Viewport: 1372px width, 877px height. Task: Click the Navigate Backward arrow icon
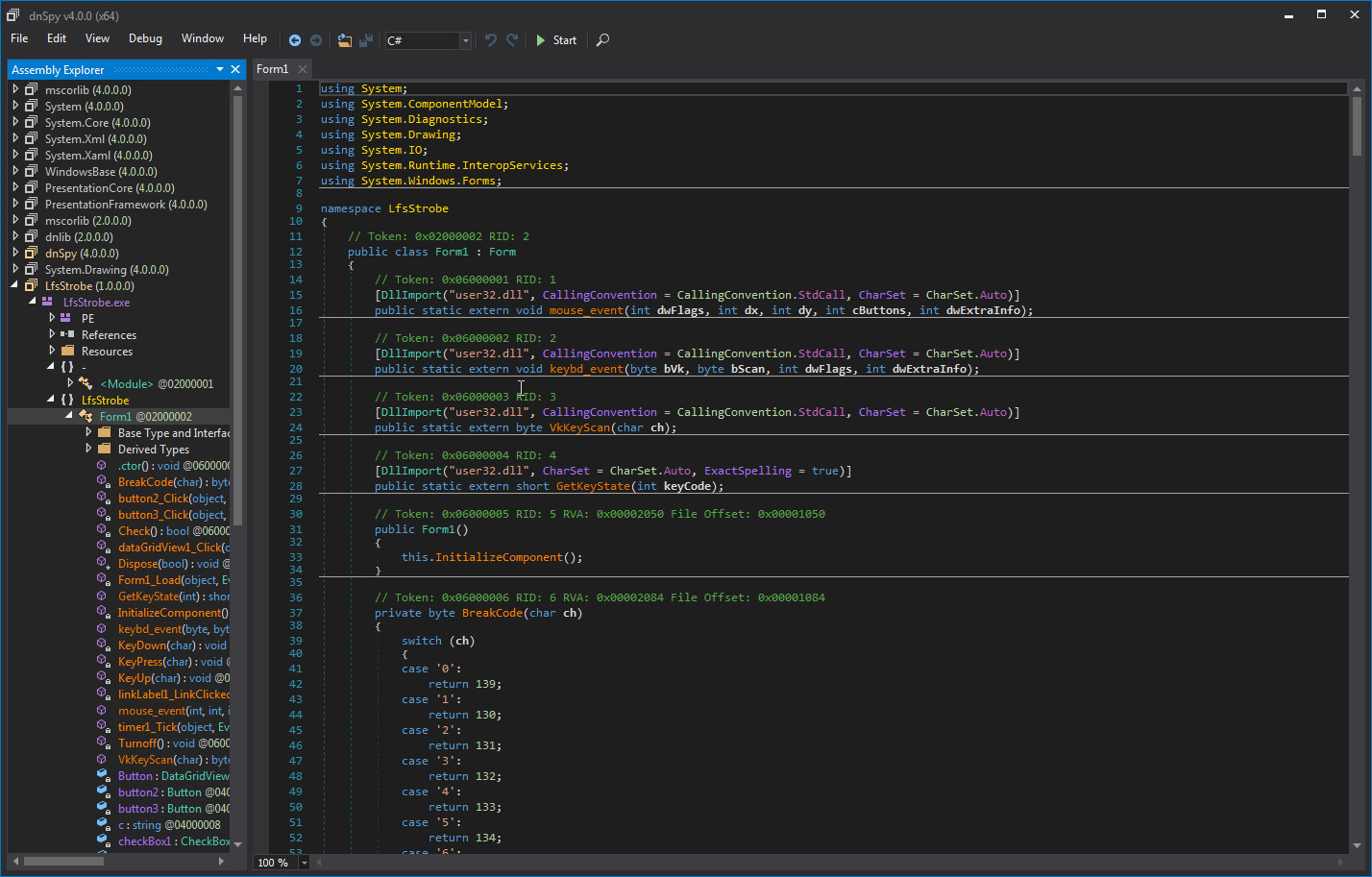coord(295,40)
